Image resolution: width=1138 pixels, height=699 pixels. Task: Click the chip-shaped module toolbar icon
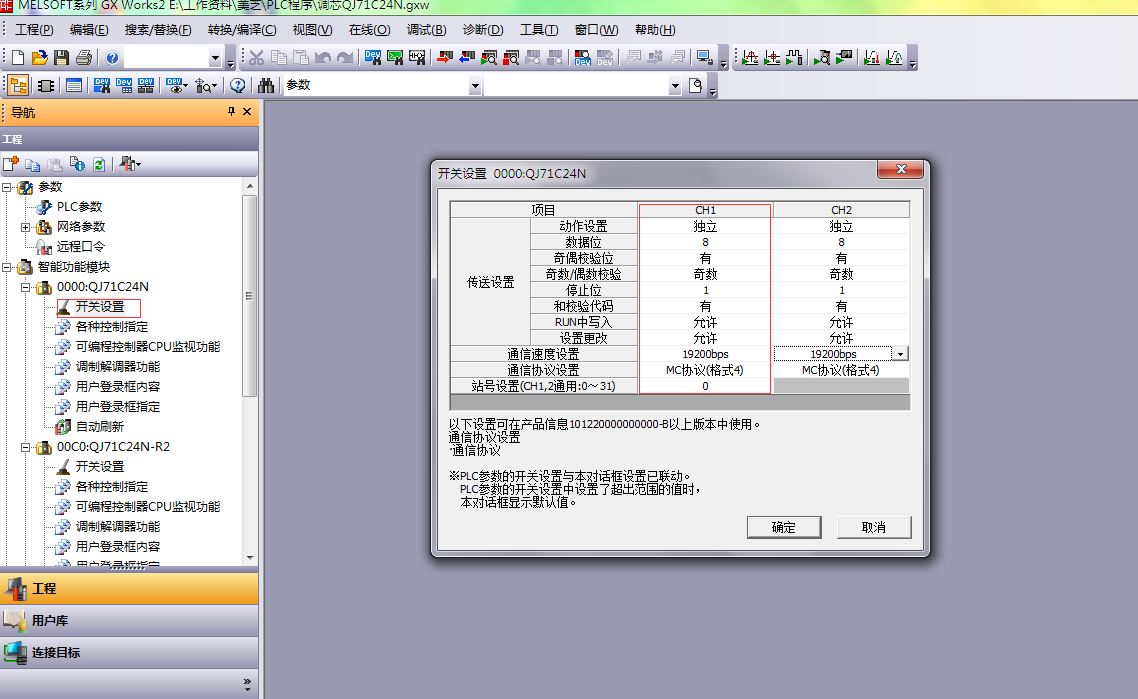pos(46,86)
